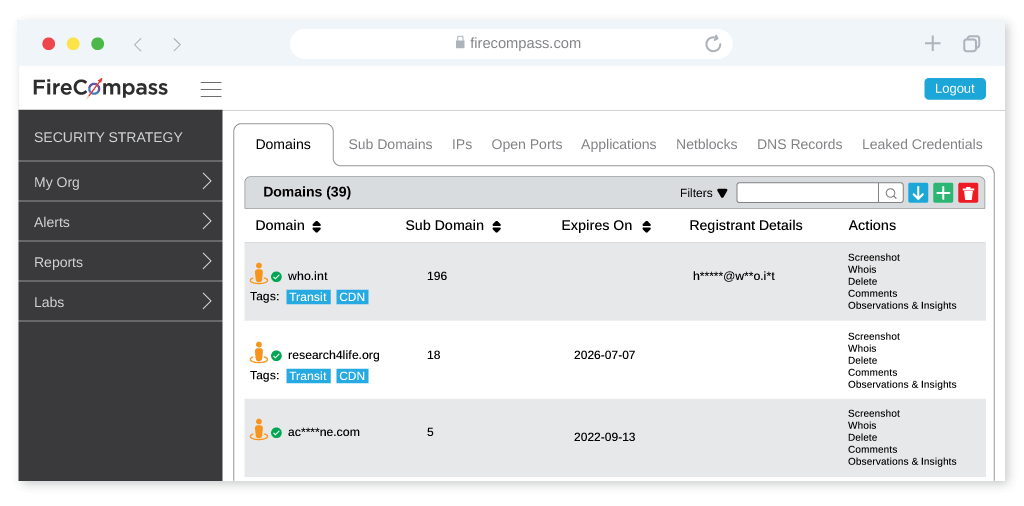Expand the My Org sidebar section
1024x506 pixels.
pyautogui.click(x=121, y=182)
